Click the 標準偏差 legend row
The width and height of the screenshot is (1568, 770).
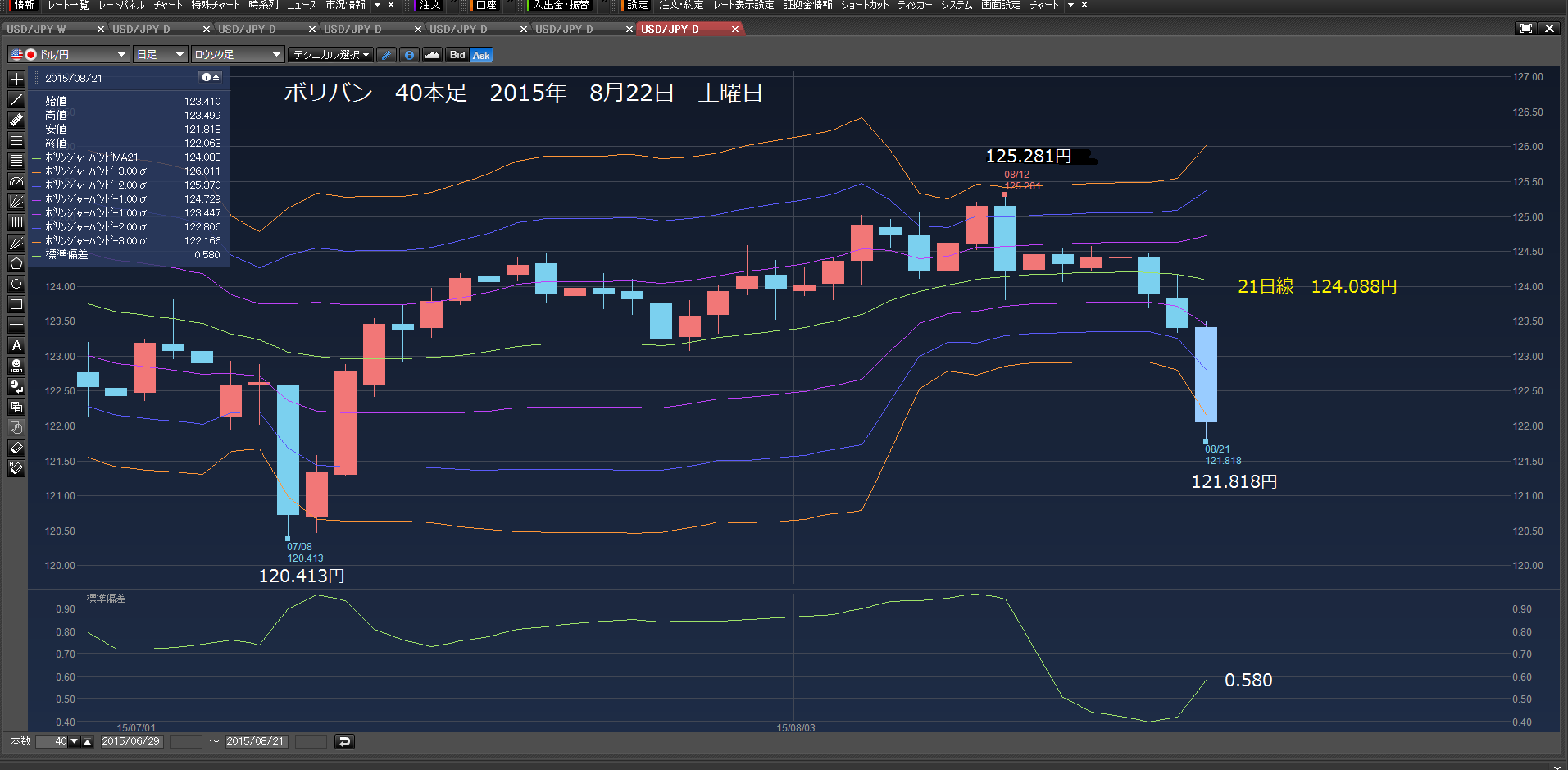[x=127, y=254]
